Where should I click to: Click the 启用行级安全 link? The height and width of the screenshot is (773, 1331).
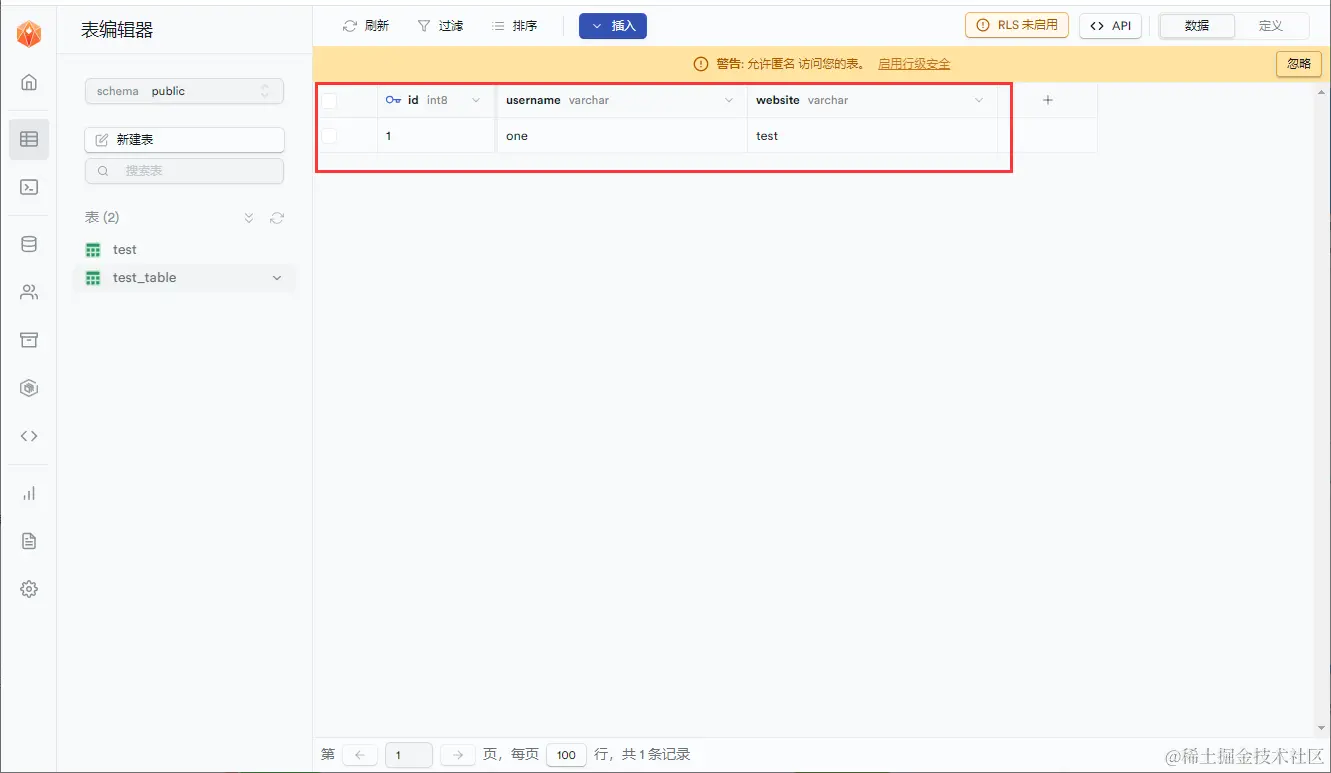pos(914,64)
